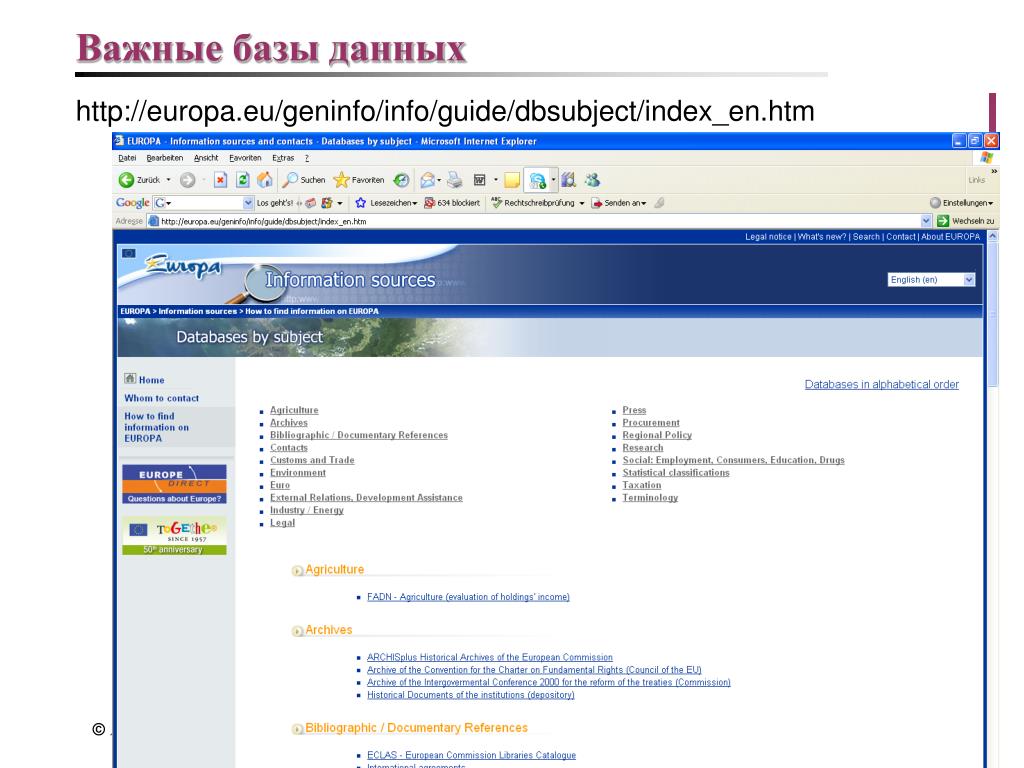This screenshot has height=768, width=1024.
Task: Expand the address bar URL dropdown
Action: tap(925, 221)
